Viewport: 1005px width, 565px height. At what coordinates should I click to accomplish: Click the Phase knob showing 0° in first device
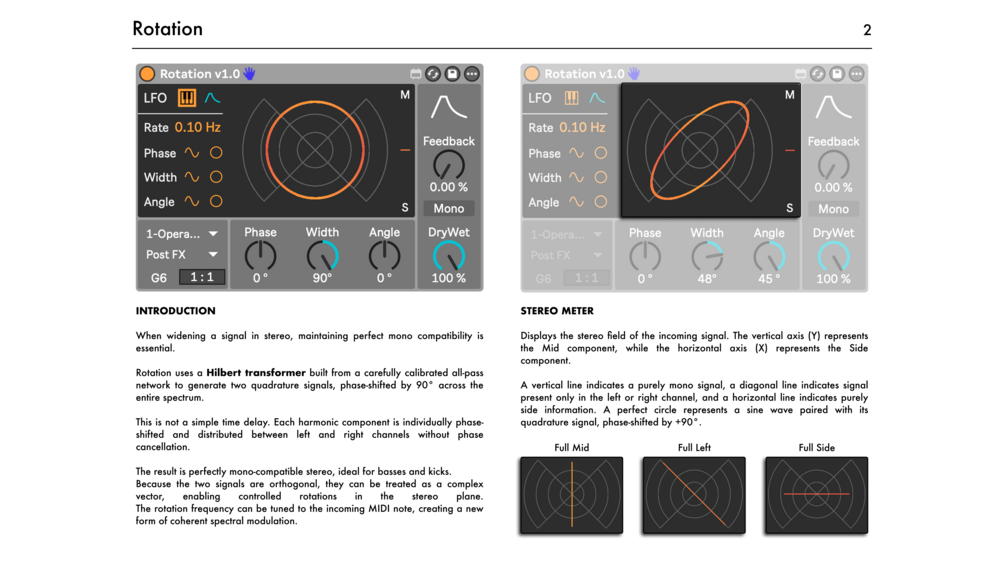coord(260,256)
